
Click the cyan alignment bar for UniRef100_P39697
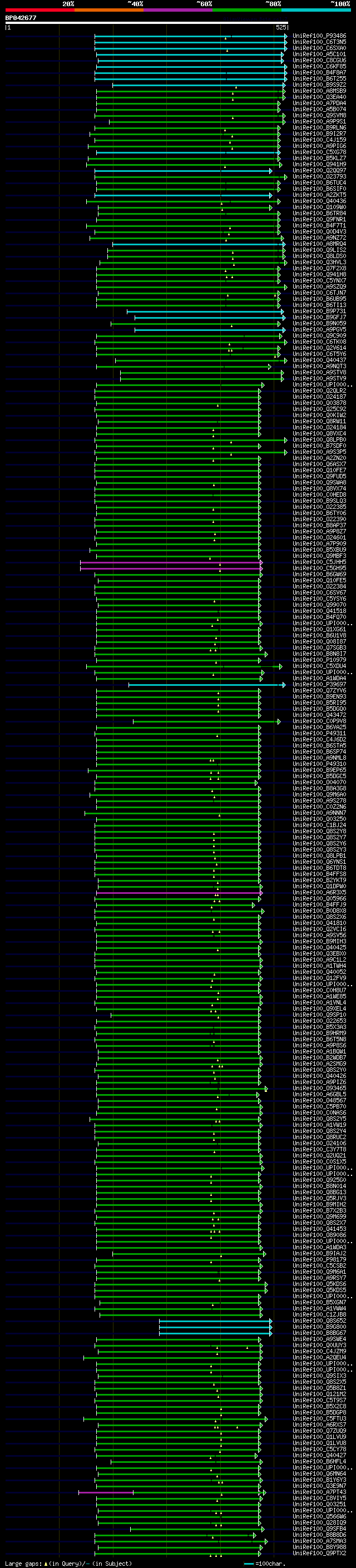(207, 685)
